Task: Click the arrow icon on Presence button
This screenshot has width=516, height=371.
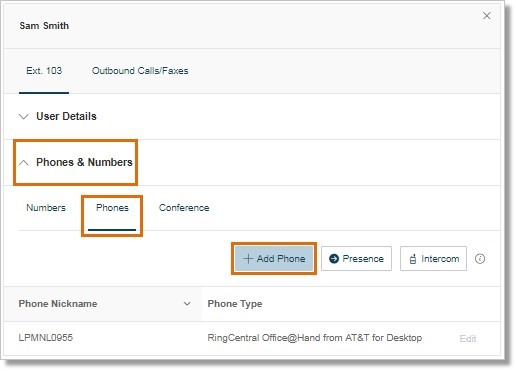Action: coord(334,259)
